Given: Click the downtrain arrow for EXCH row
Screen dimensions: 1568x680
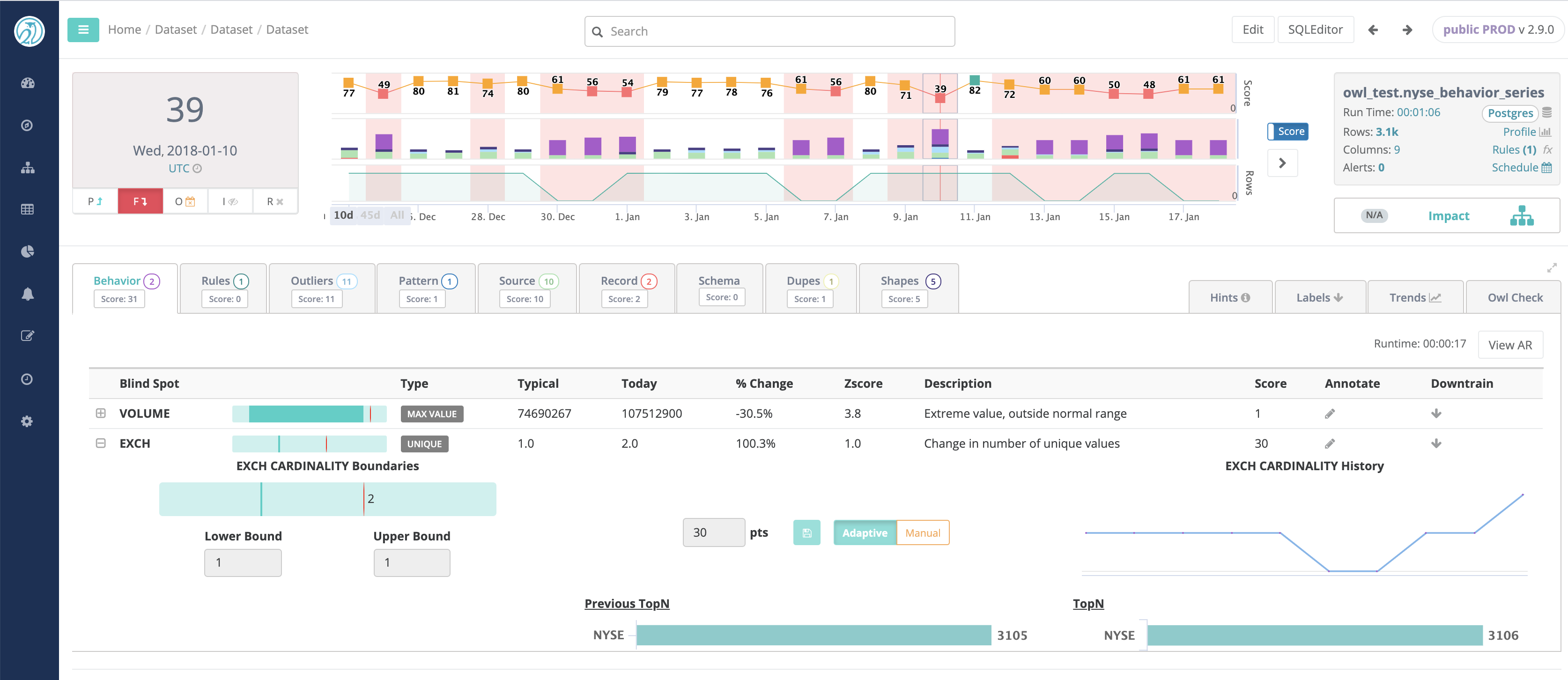Looking at the screenshot, I should pos(1436,443).
